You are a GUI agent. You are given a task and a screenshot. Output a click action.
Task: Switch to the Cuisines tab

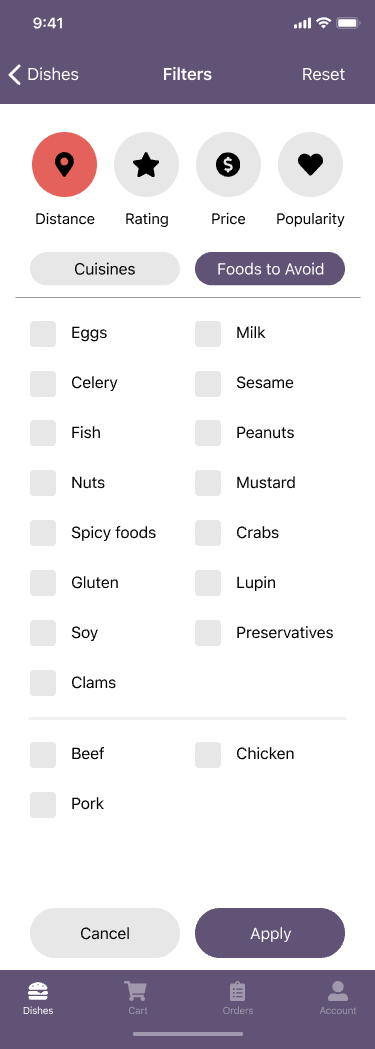pyautogui.click(x=105, y=269)
